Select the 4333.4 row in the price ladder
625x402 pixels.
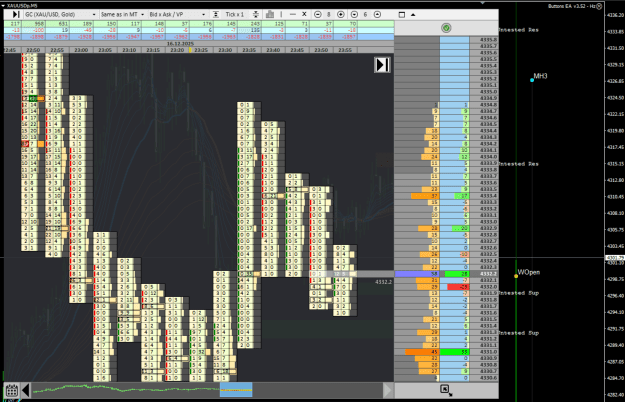click(x=446, y=196)
